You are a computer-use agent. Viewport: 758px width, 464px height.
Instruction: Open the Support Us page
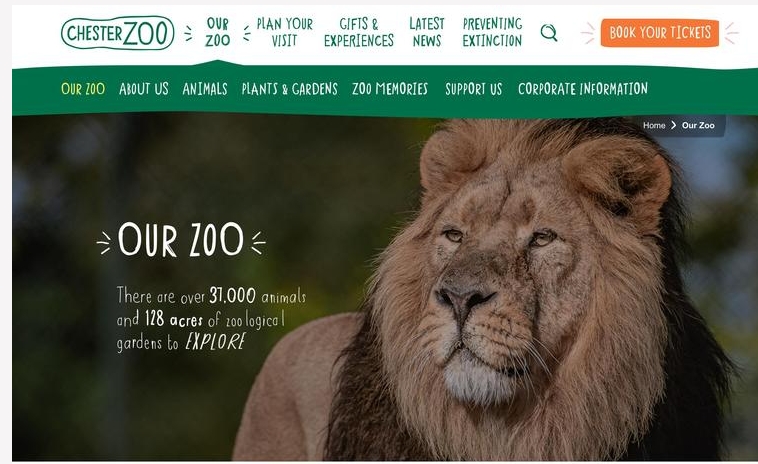pyautogui.click(x=473, y=89)
